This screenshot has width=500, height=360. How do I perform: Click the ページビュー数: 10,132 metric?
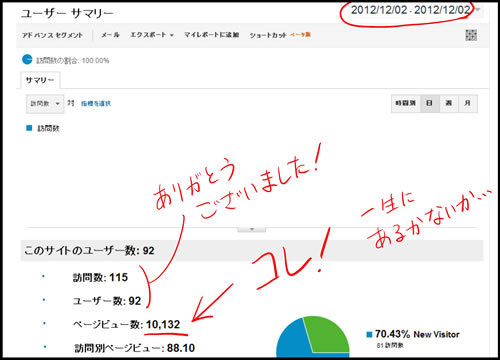126,324
